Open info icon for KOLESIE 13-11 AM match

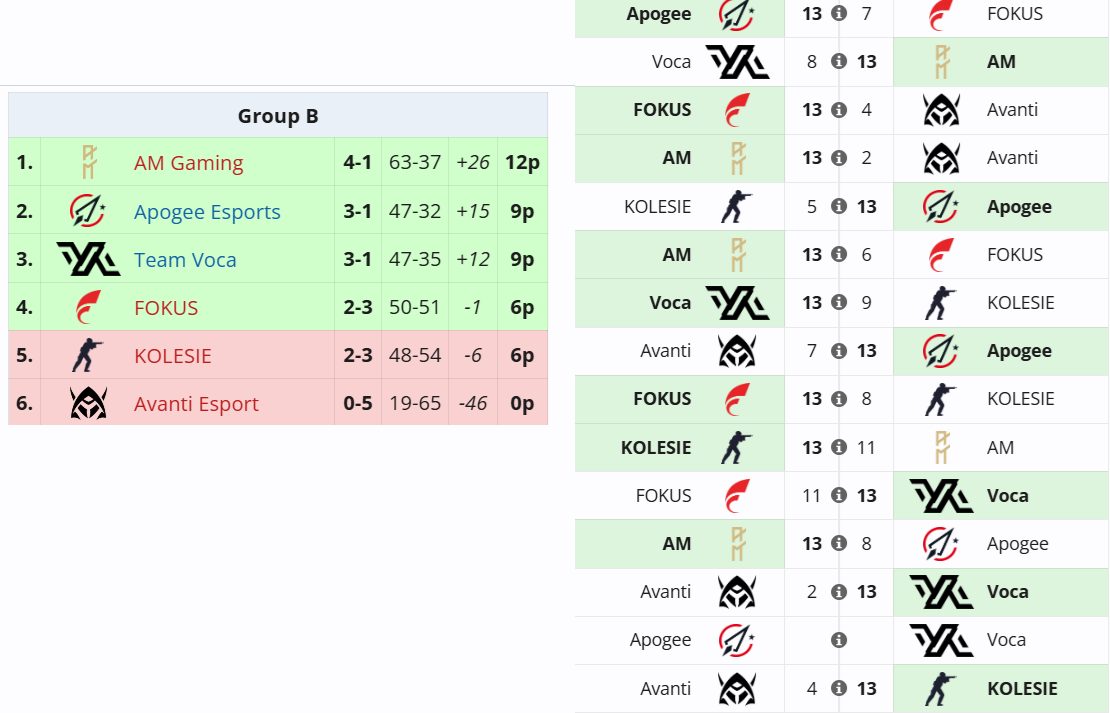839,447
